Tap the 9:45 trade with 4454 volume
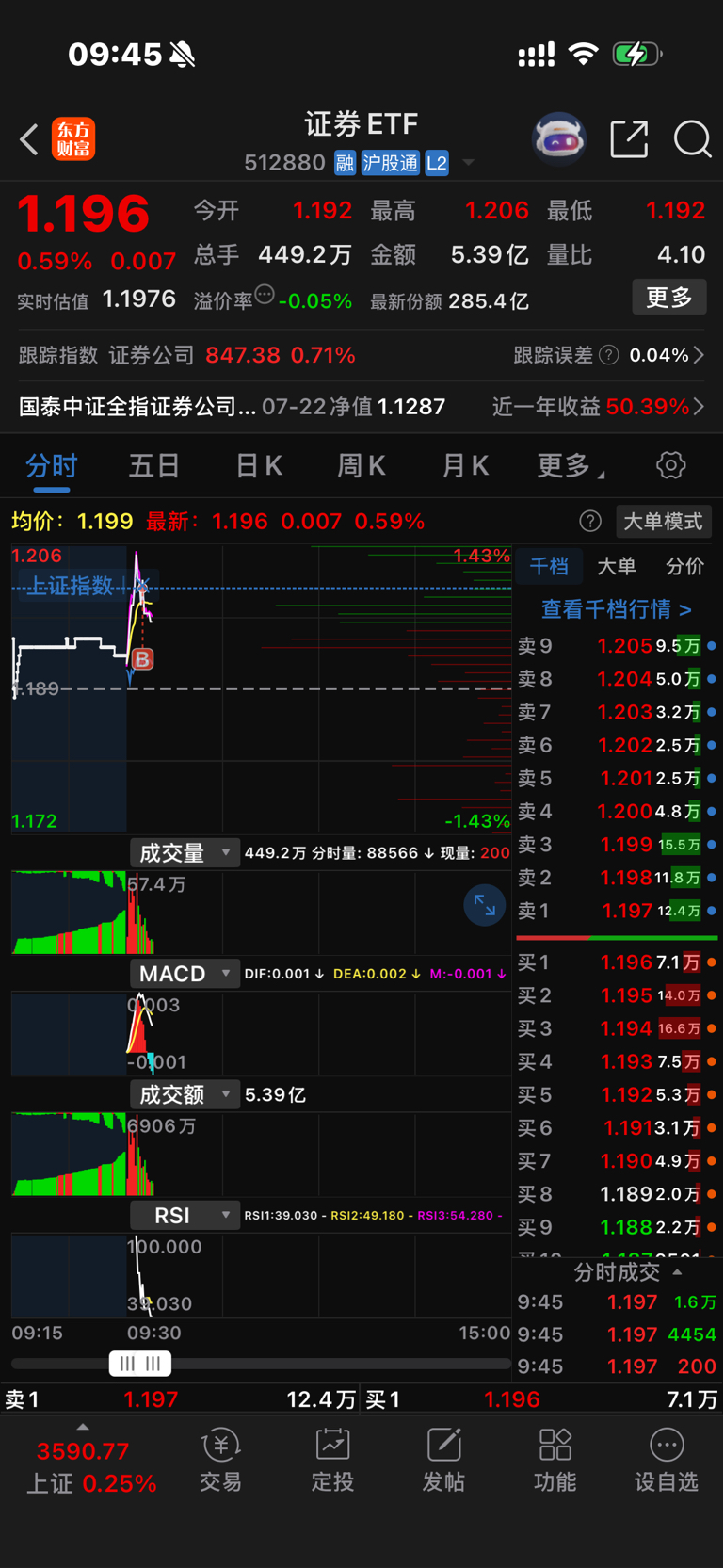The height and width of the screenshot is (1568, 724). pos(617,1334)
